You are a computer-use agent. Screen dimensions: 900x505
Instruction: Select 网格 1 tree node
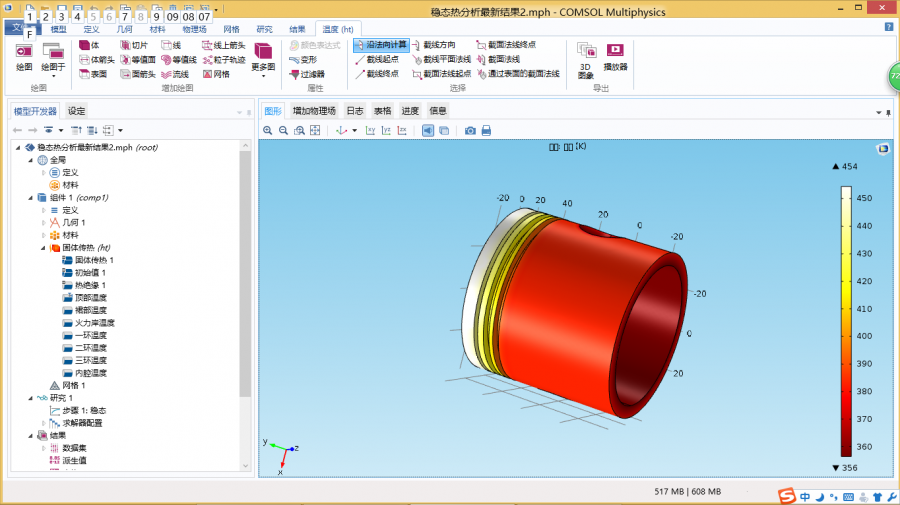(68, 386)
